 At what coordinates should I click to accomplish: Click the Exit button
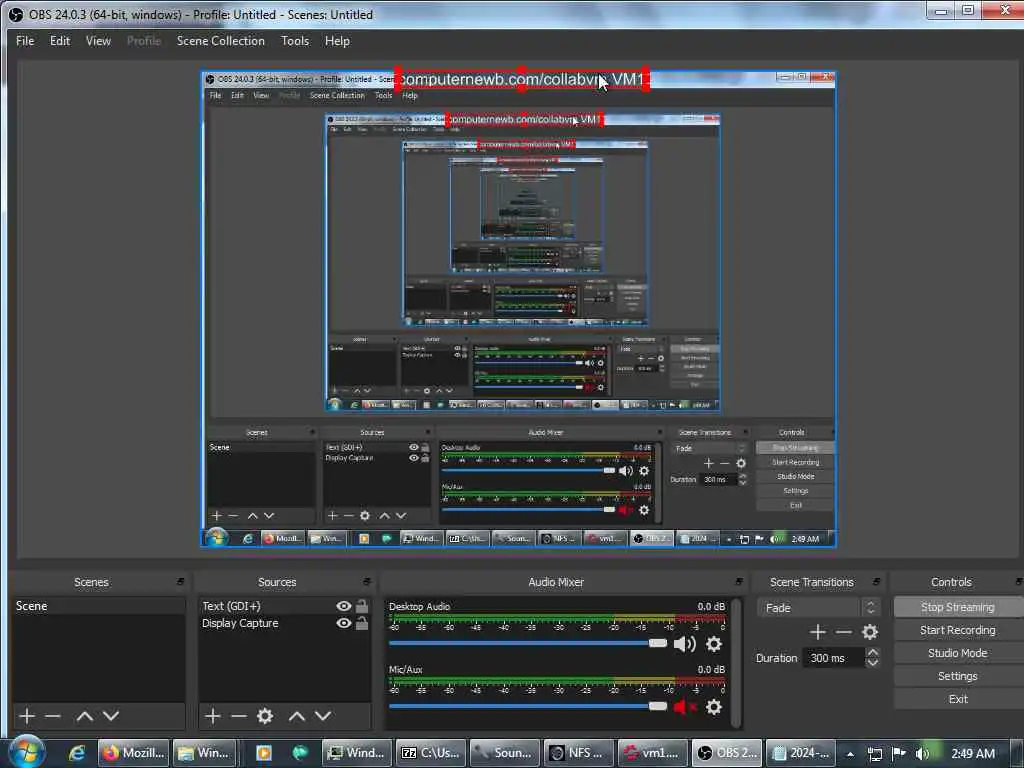click(x=957, y=699)
